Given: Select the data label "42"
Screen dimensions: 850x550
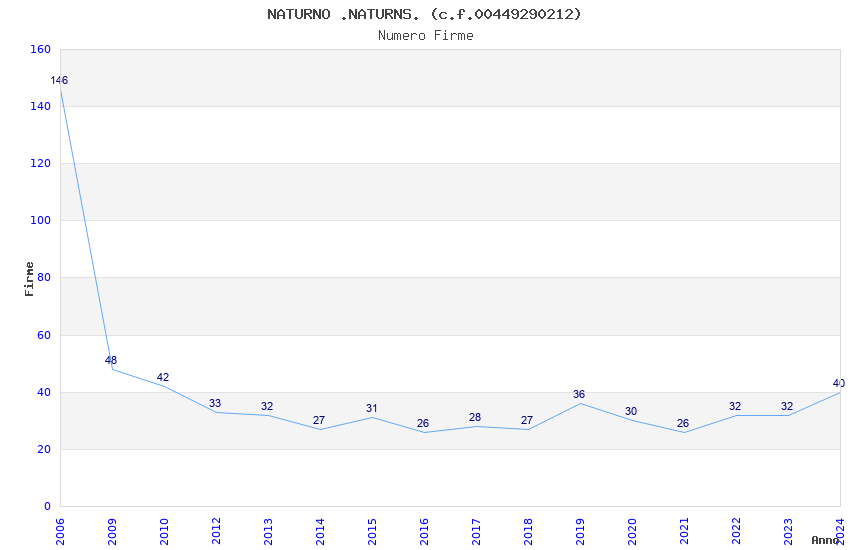Looking at the screenshot, I should point(163,377).
